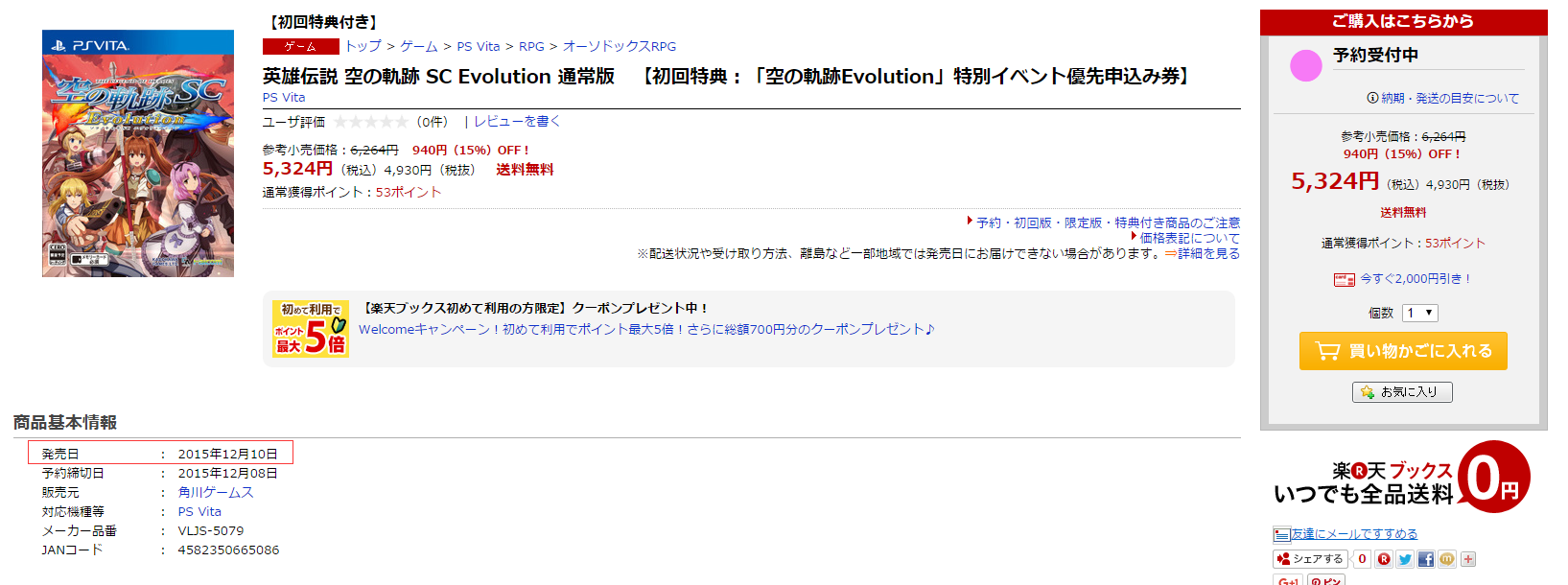Open 納期・発送の目安について link

tap(1450, 98)
